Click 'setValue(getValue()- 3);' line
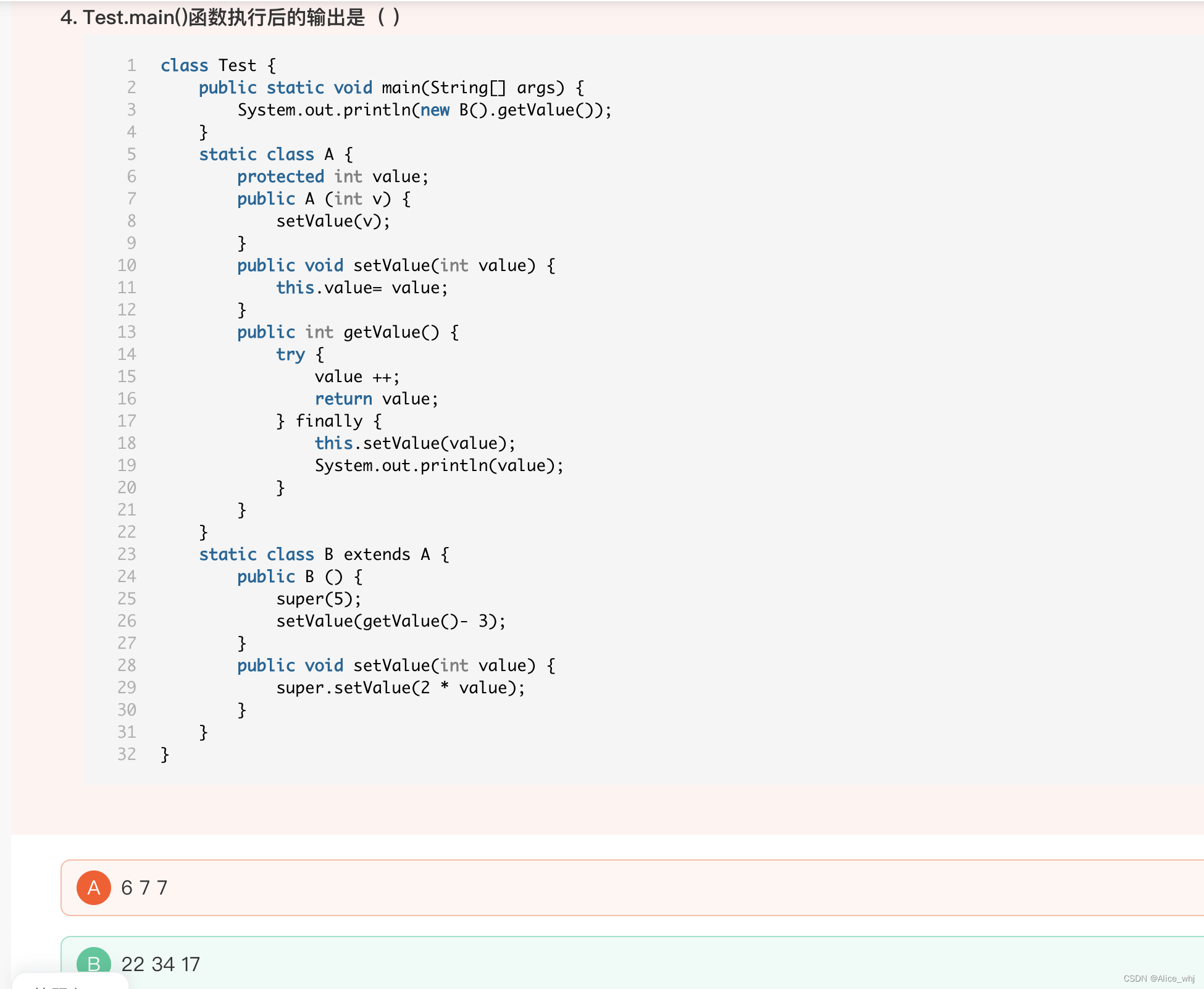This screenshot has height=989, width=1204. coord(391,621)
